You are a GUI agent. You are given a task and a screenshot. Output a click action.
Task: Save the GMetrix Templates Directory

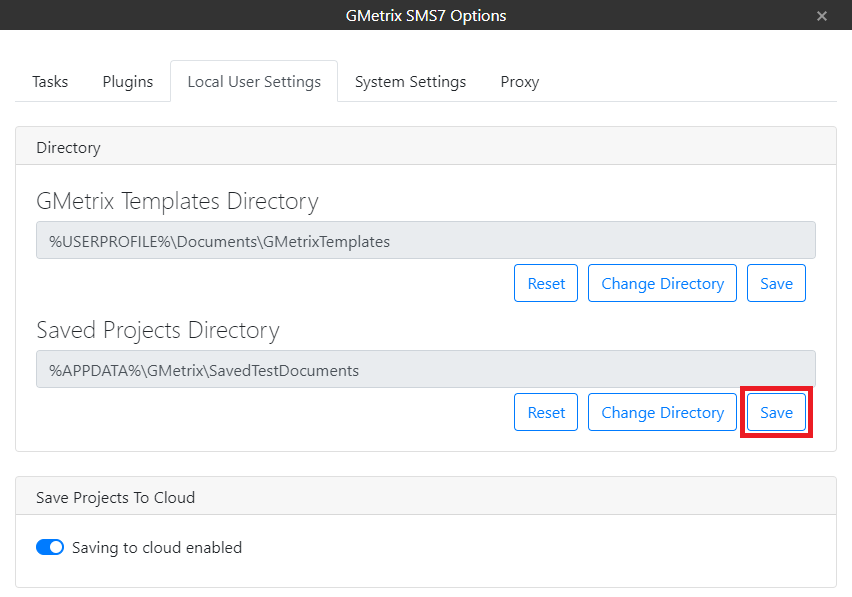pyautogui.click(x=776, y=283)
